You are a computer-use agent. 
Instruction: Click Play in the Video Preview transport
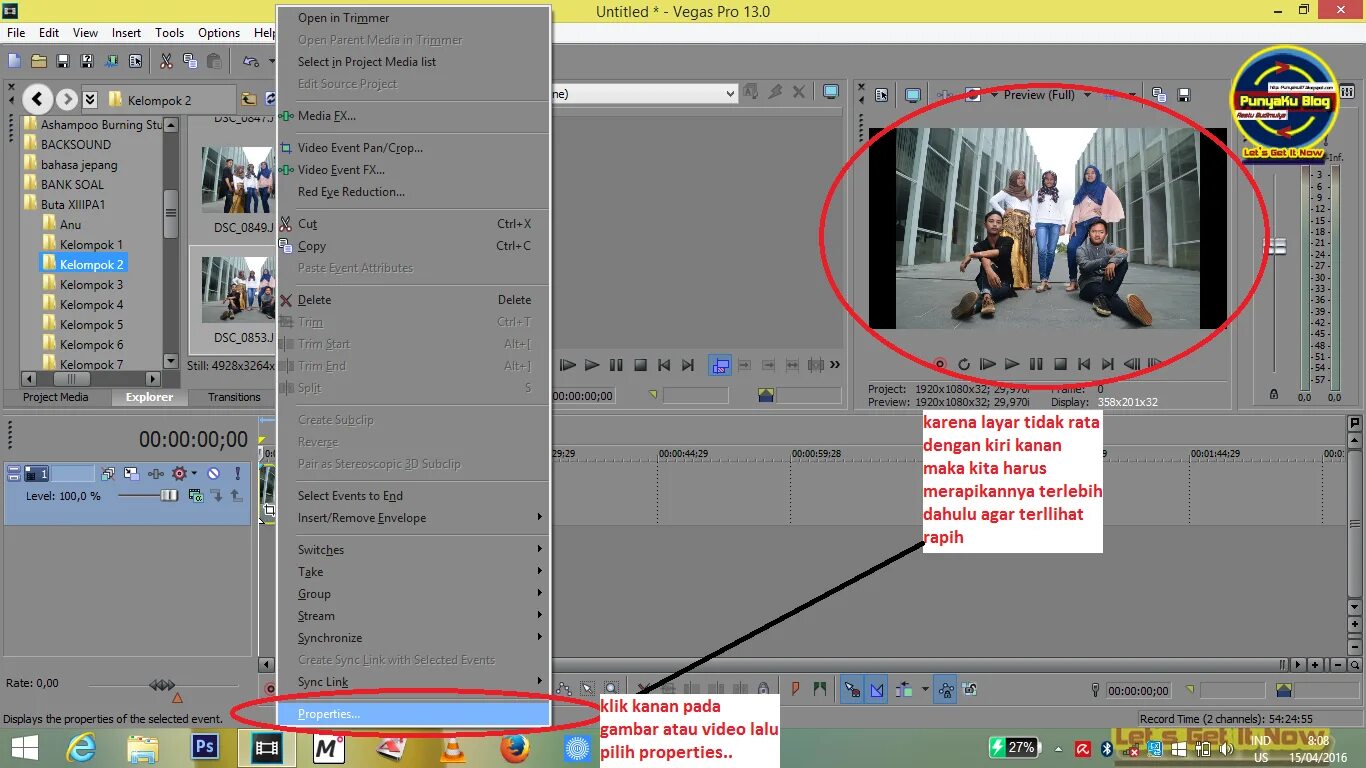pos(1012,365)
